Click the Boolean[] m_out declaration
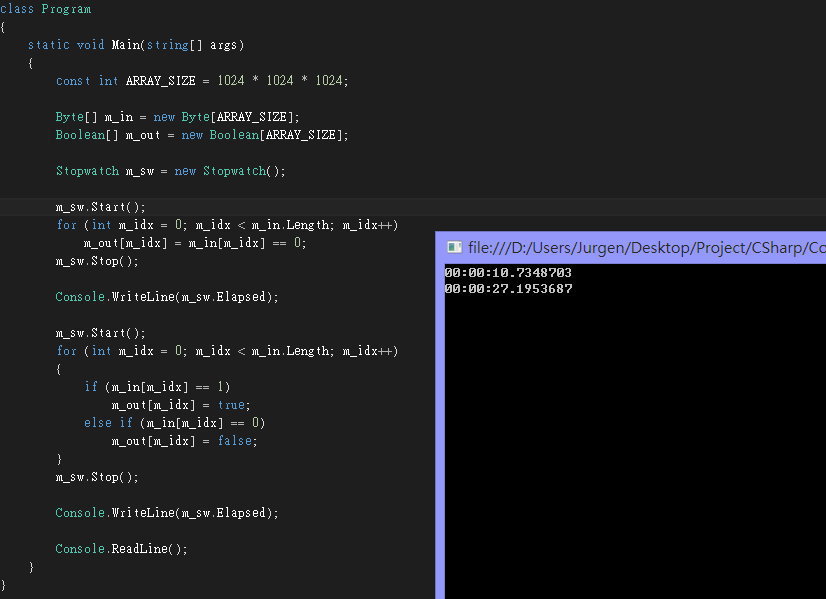This screenshot has height=599, width=826. coord(202,135)
